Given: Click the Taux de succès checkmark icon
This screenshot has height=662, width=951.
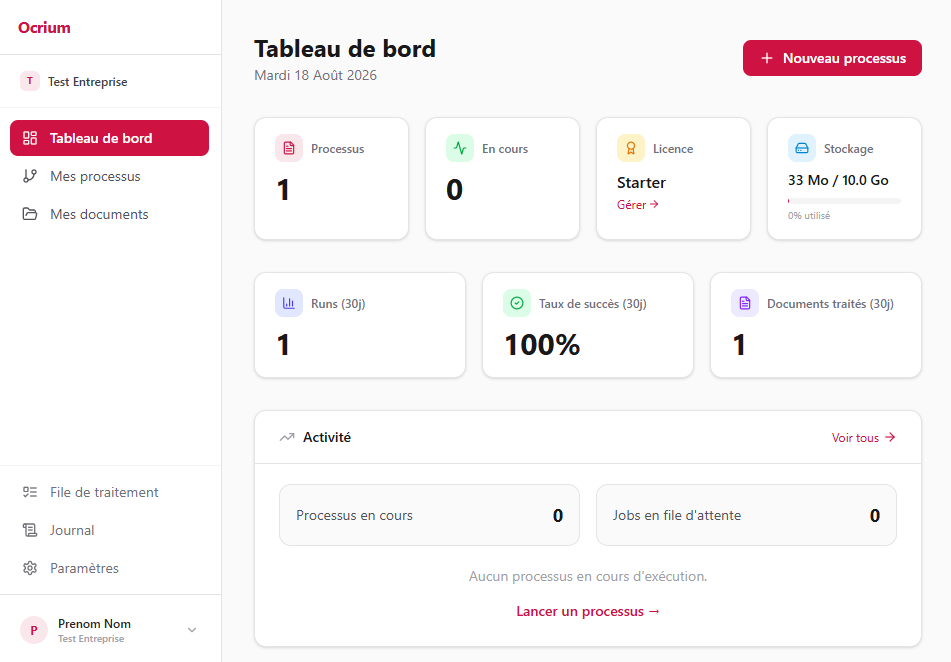Looking at the screenshot, I should [517, 303].
